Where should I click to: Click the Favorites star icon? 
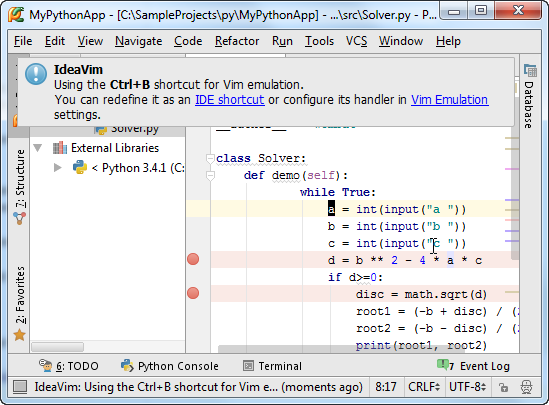(x=20, y=335)
